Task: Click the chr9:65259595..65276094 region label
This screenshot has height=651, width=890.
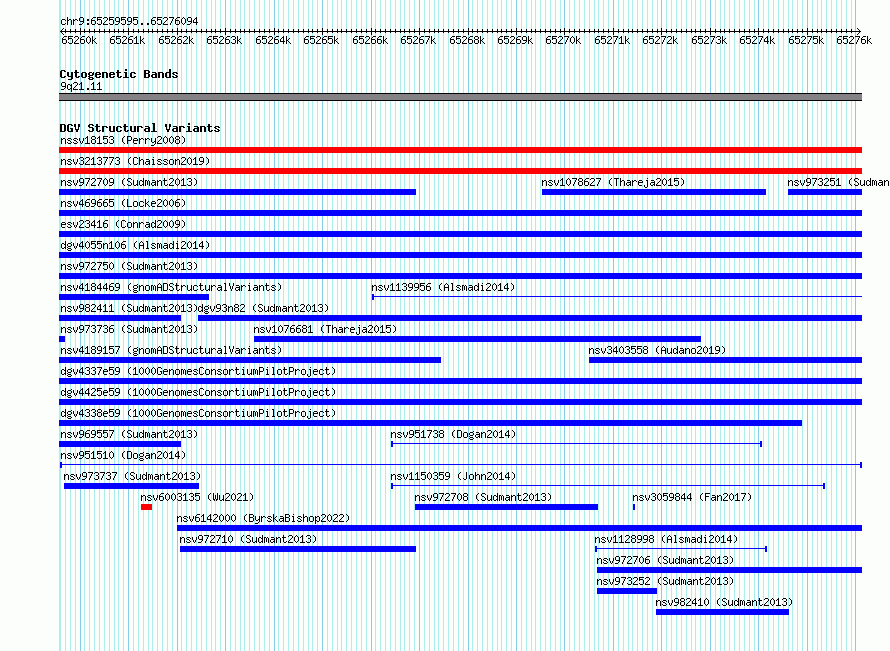Action: (x=129, y=21)
